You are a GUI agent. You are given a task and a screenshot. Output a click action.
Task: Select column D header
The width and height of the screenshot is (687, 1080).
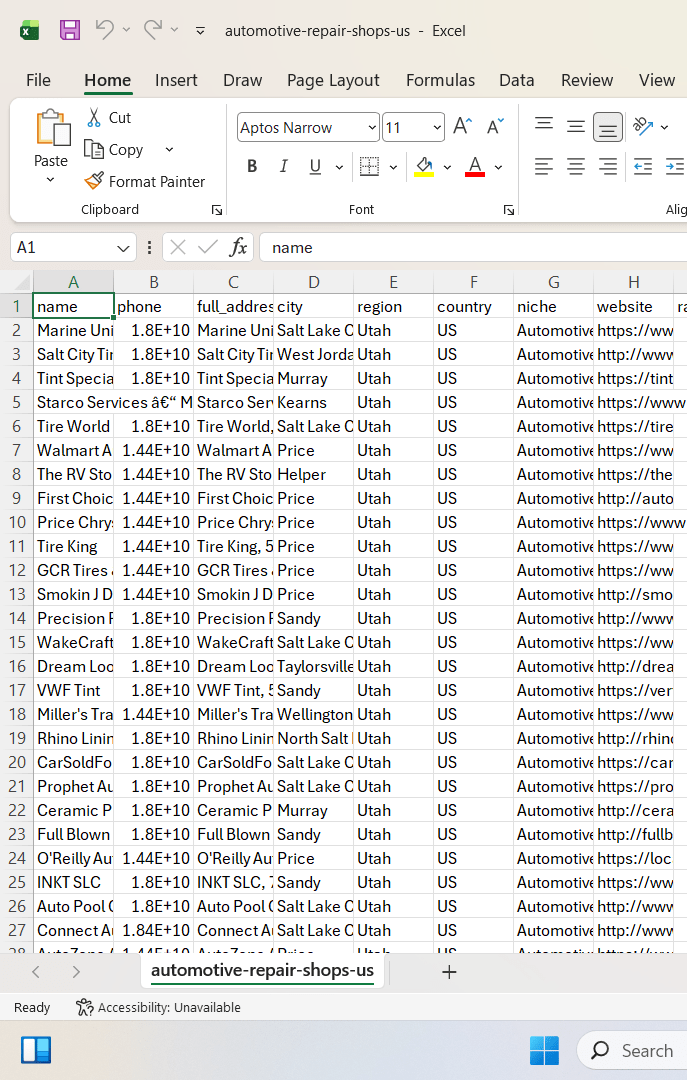click(x=314, y=282)
